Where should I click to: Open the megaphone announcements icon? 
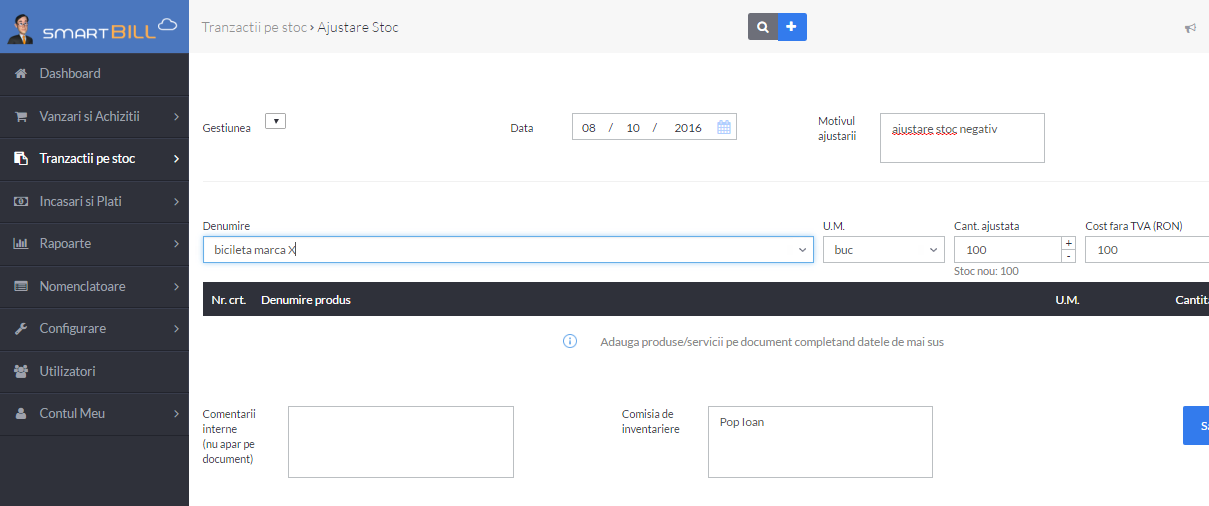pos(1190,28)
